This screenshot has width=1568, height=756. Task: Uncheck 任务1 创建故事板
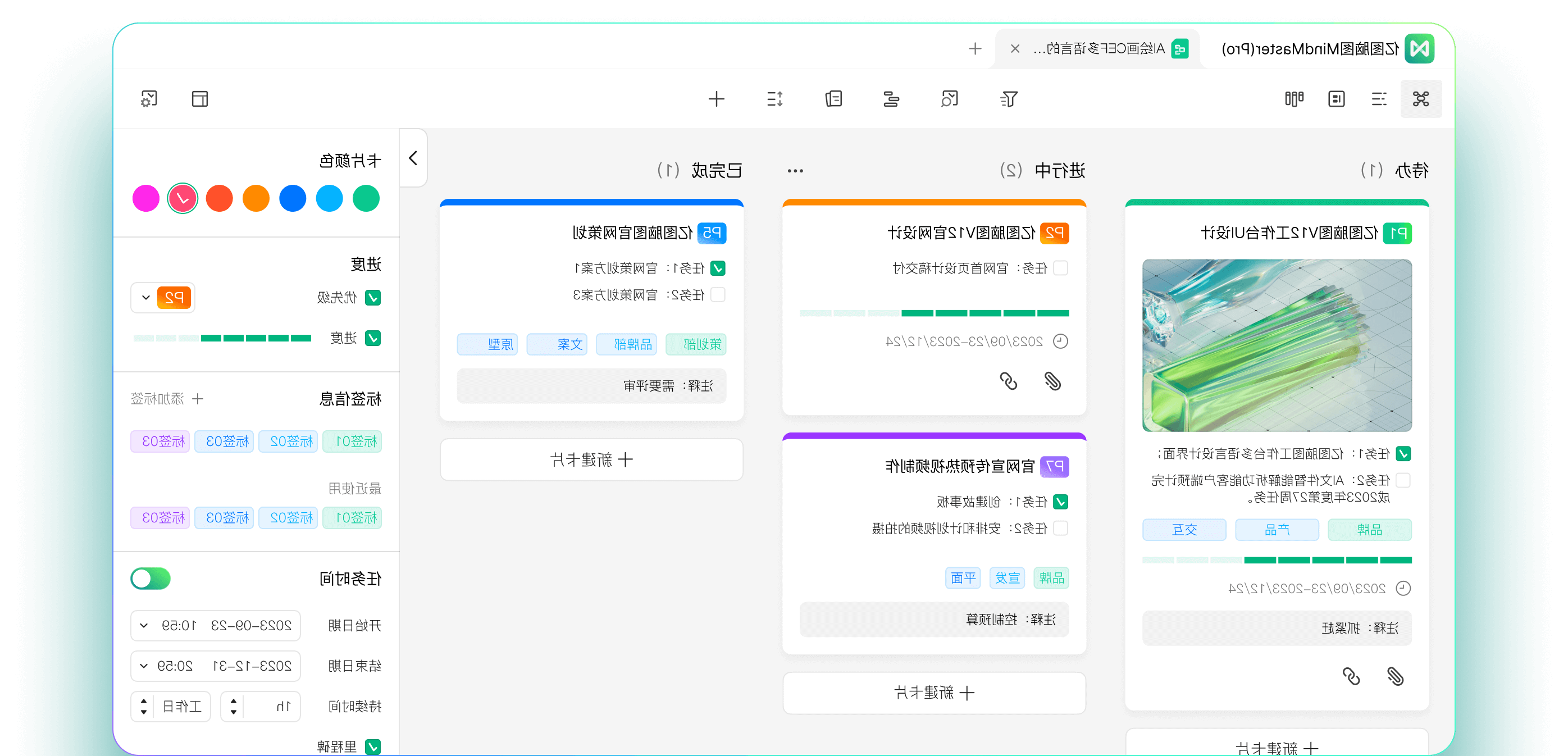pyautogui.click(x=1060, y=502)
